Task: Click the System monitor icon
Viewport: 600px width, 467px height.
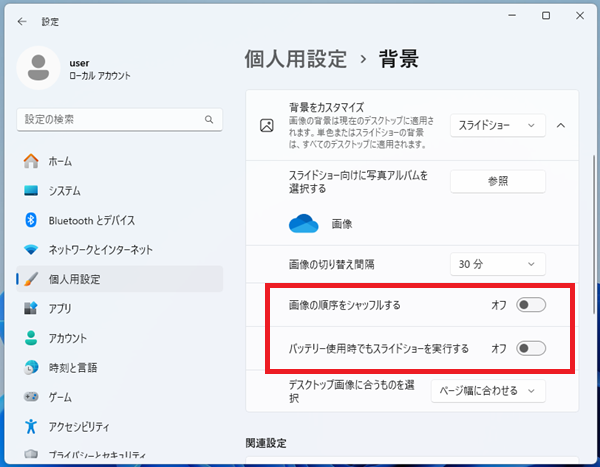Action: pos(31,191)
